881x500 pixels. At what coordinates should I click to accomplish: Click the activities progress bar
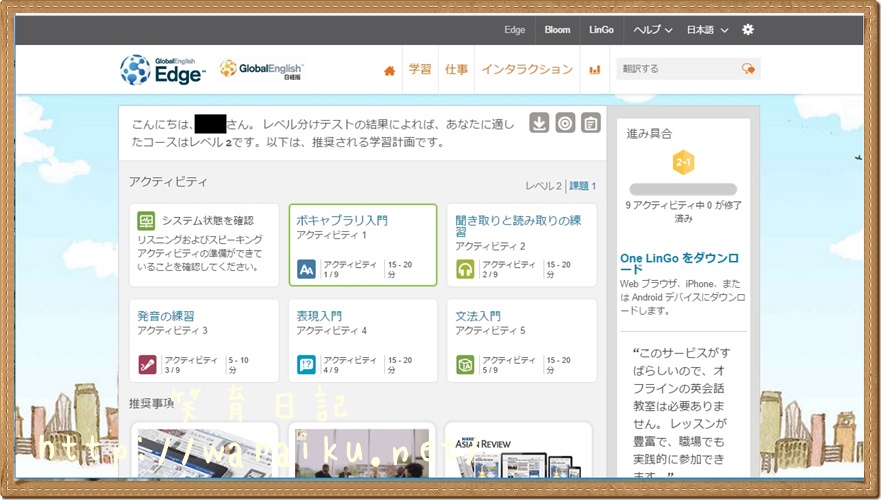click(x=683, y=189)
